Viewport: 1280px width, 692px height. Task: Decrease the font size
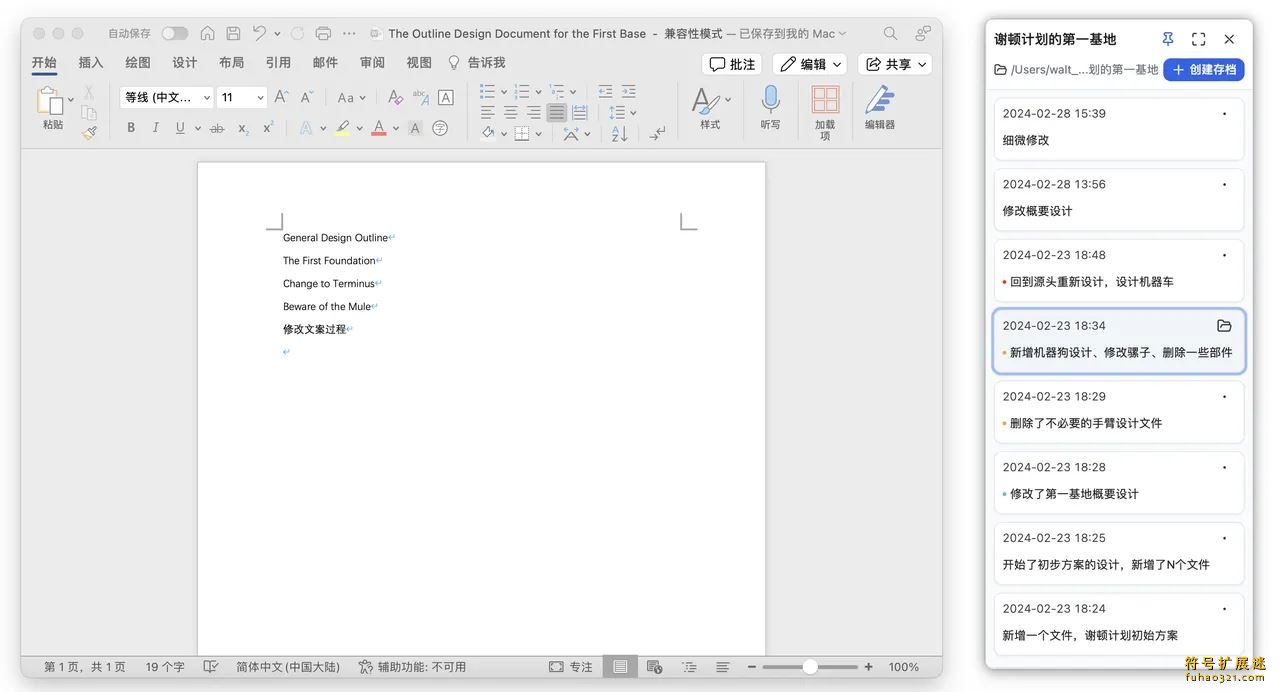[x=307, y=97]
